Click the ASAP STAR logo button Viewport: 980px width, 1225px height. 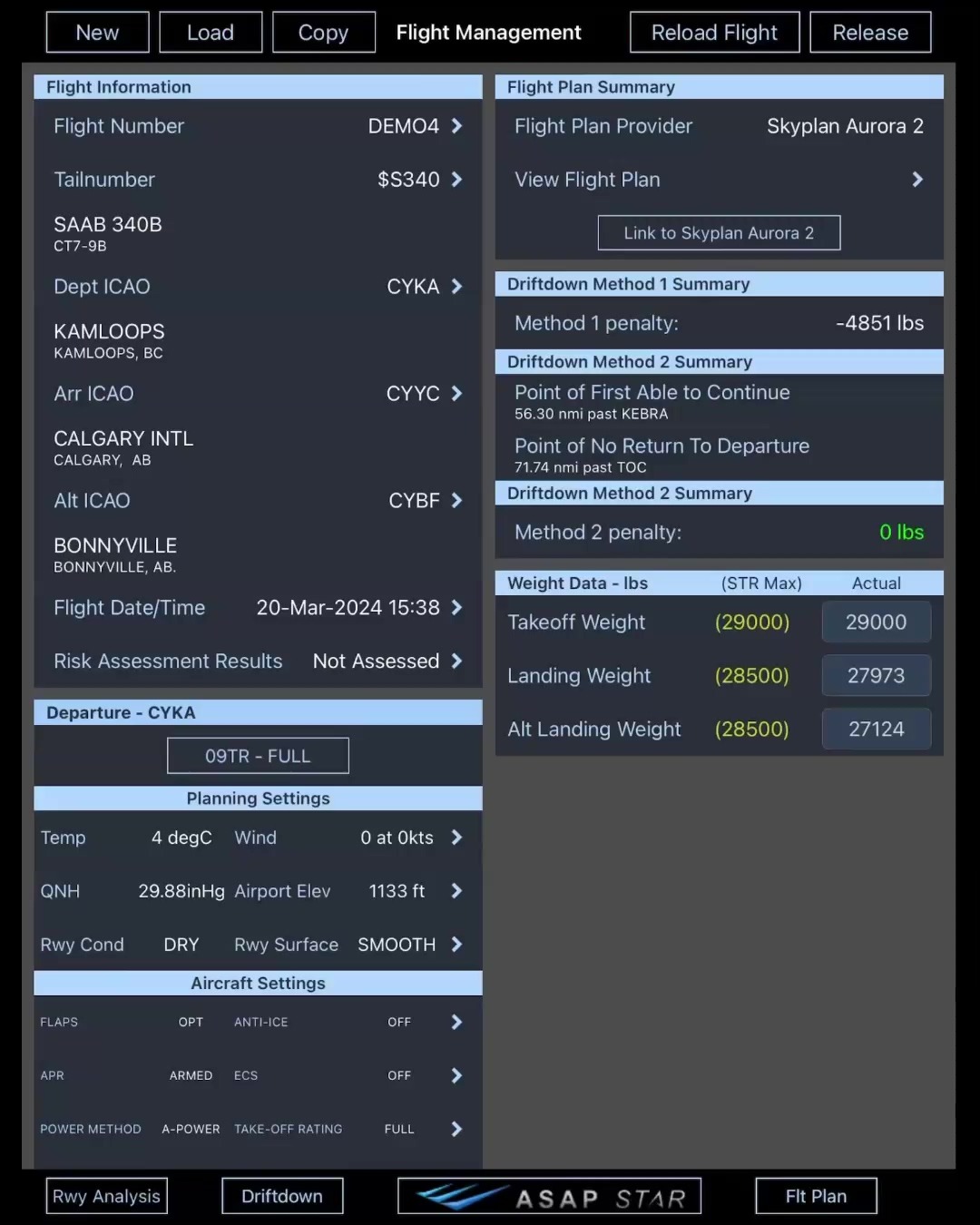[x=549, y=1196]
